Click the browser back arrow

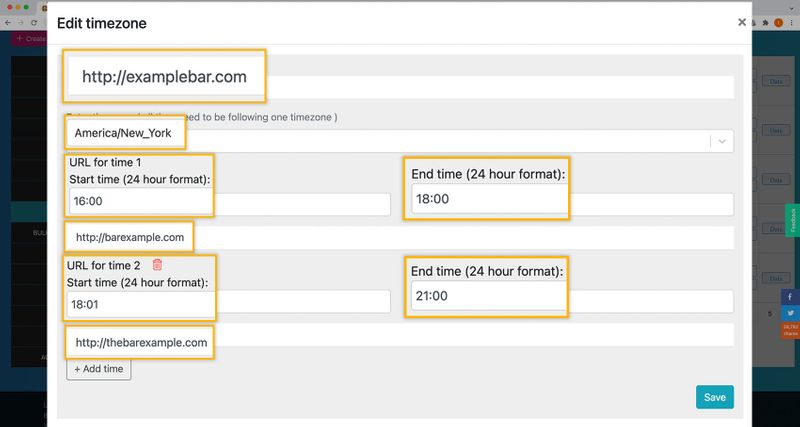8,21
